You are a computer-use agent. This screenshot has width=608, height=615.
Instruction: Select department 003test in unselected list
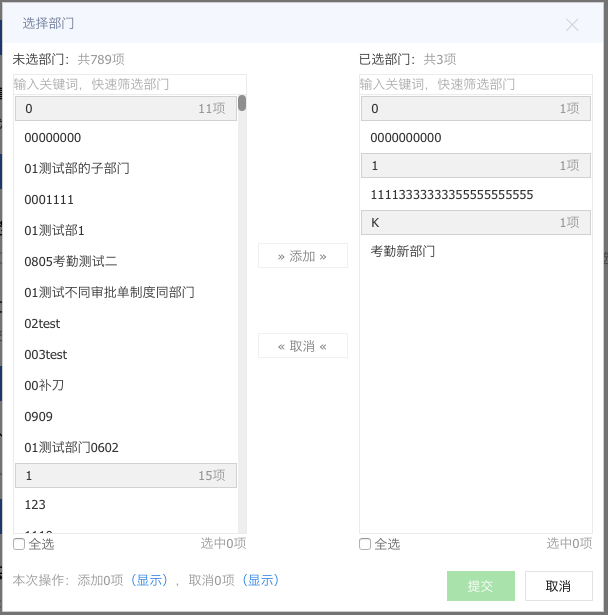[x=46, y=354]
